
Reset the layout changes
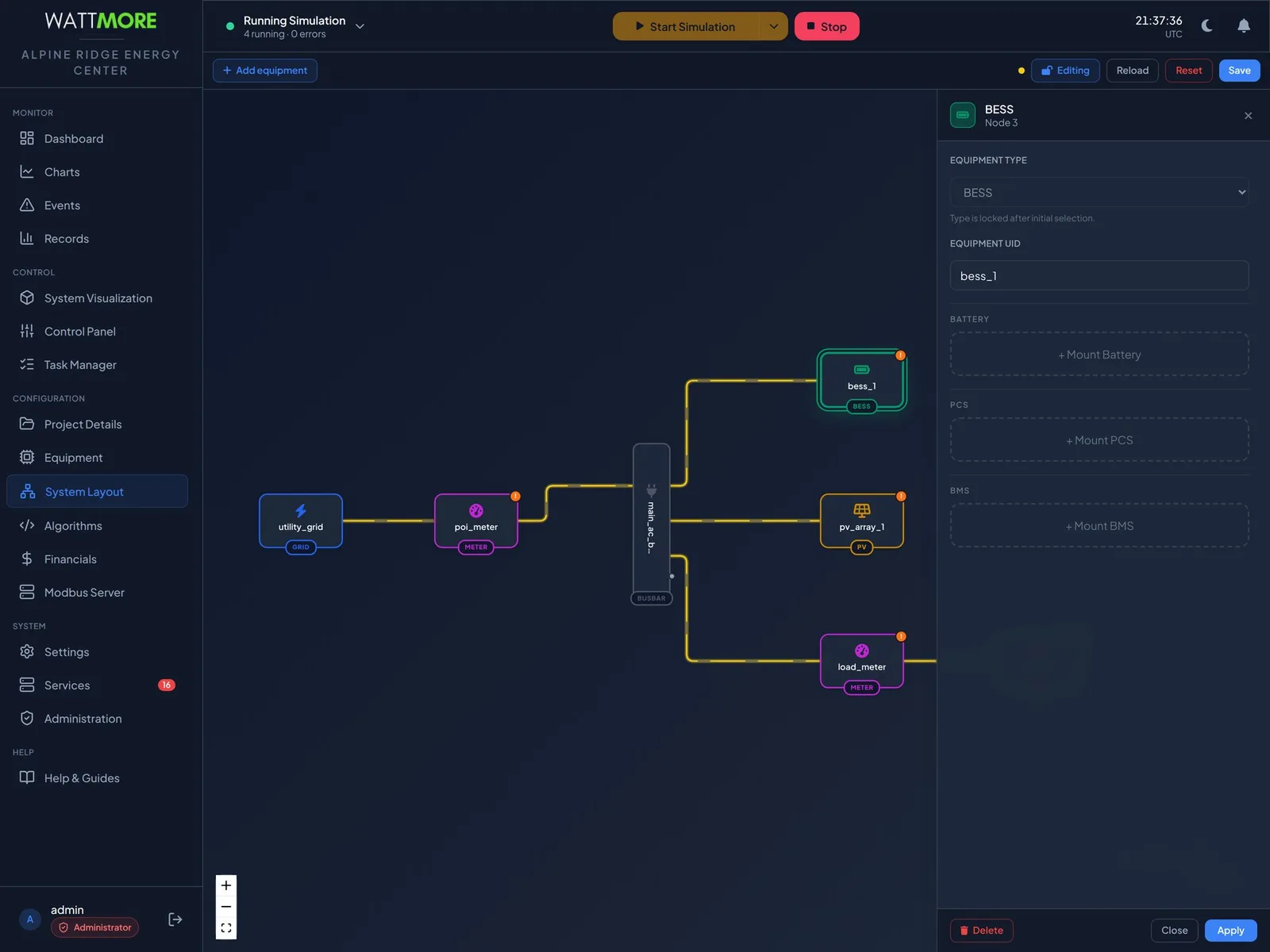[x=1188, y=71]
